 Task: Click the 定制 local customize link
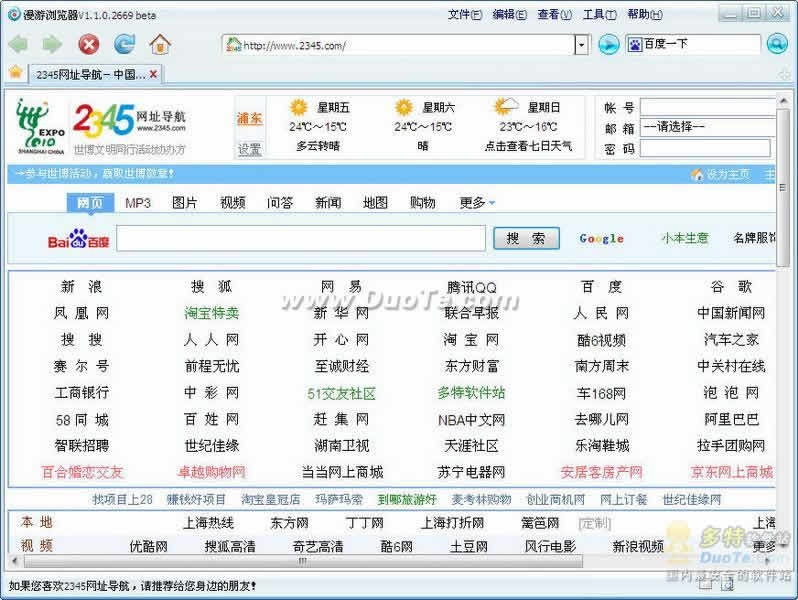pos(594,523)
